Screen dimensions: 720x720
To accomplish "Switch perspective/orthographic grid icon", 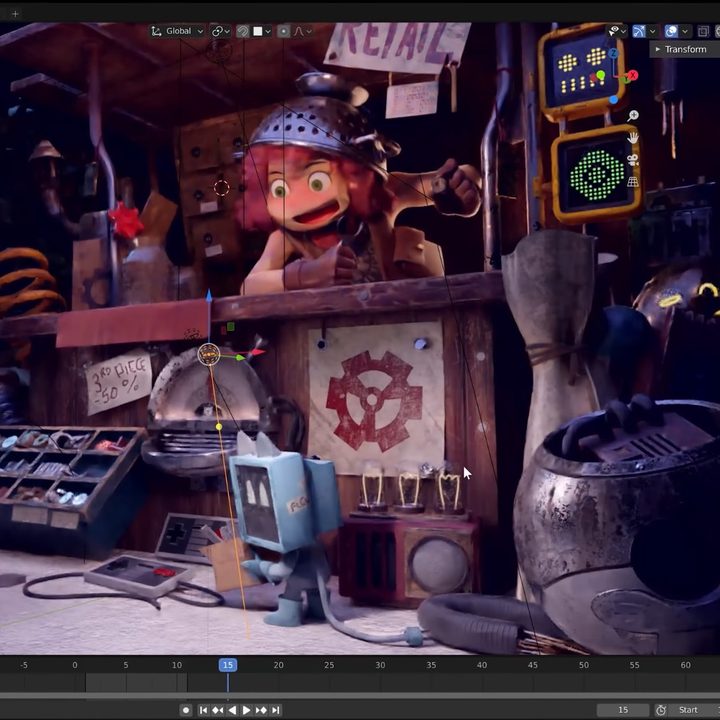I will (633, 181).
